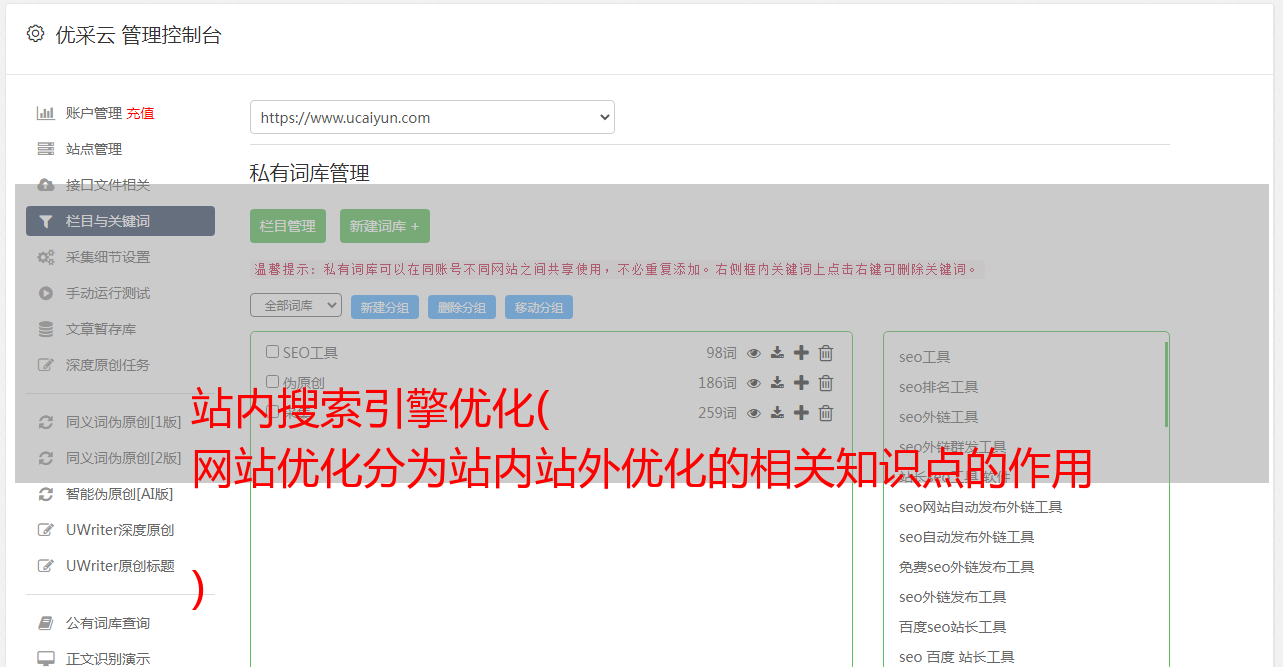This screenshot has width=1283, height=667.
Task: Click the keyword list green scrollbar
Action: click(1166, 385)
